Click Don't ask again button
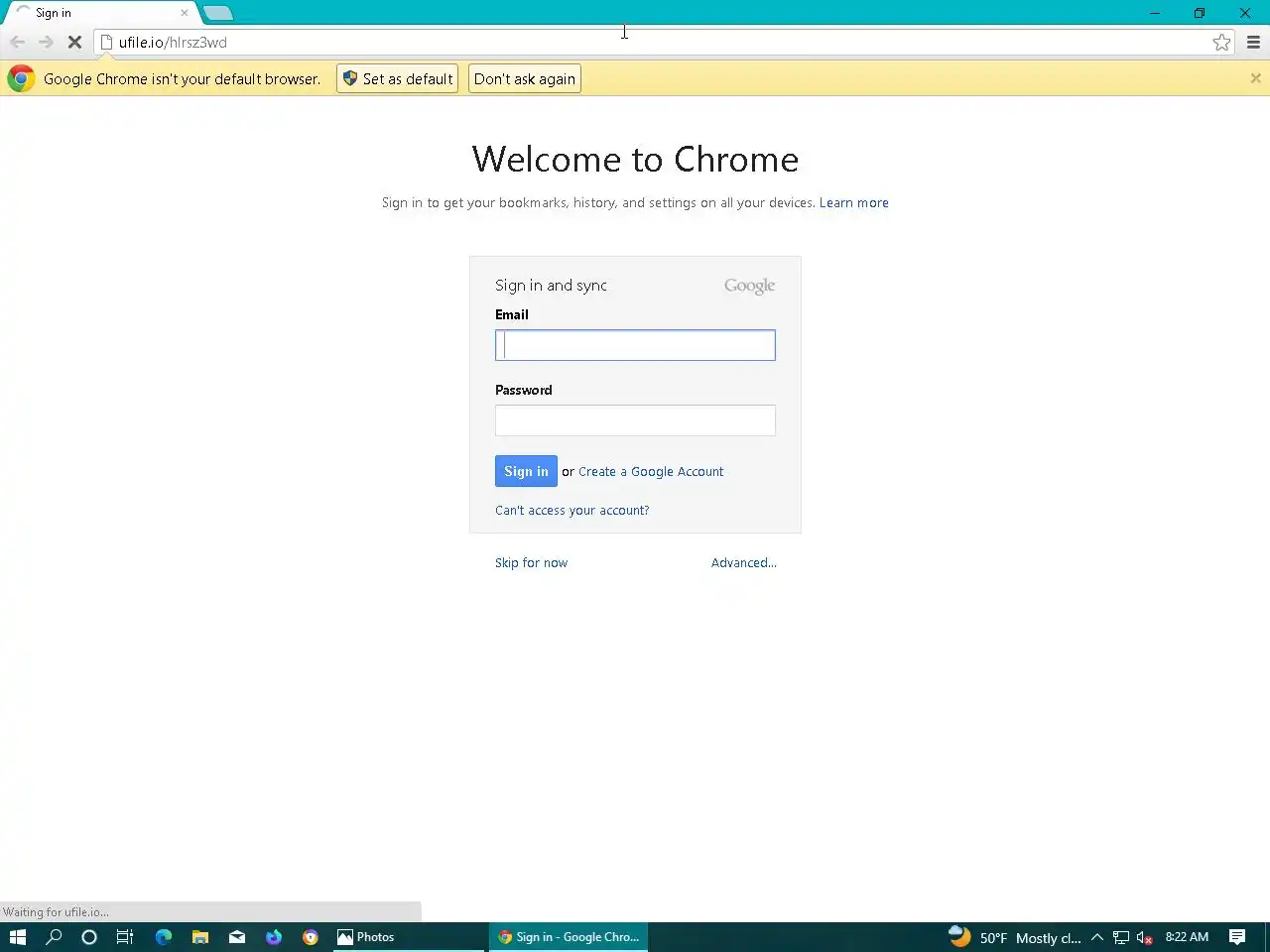This screenshot has width=1270, height=952. pos(524,78)
